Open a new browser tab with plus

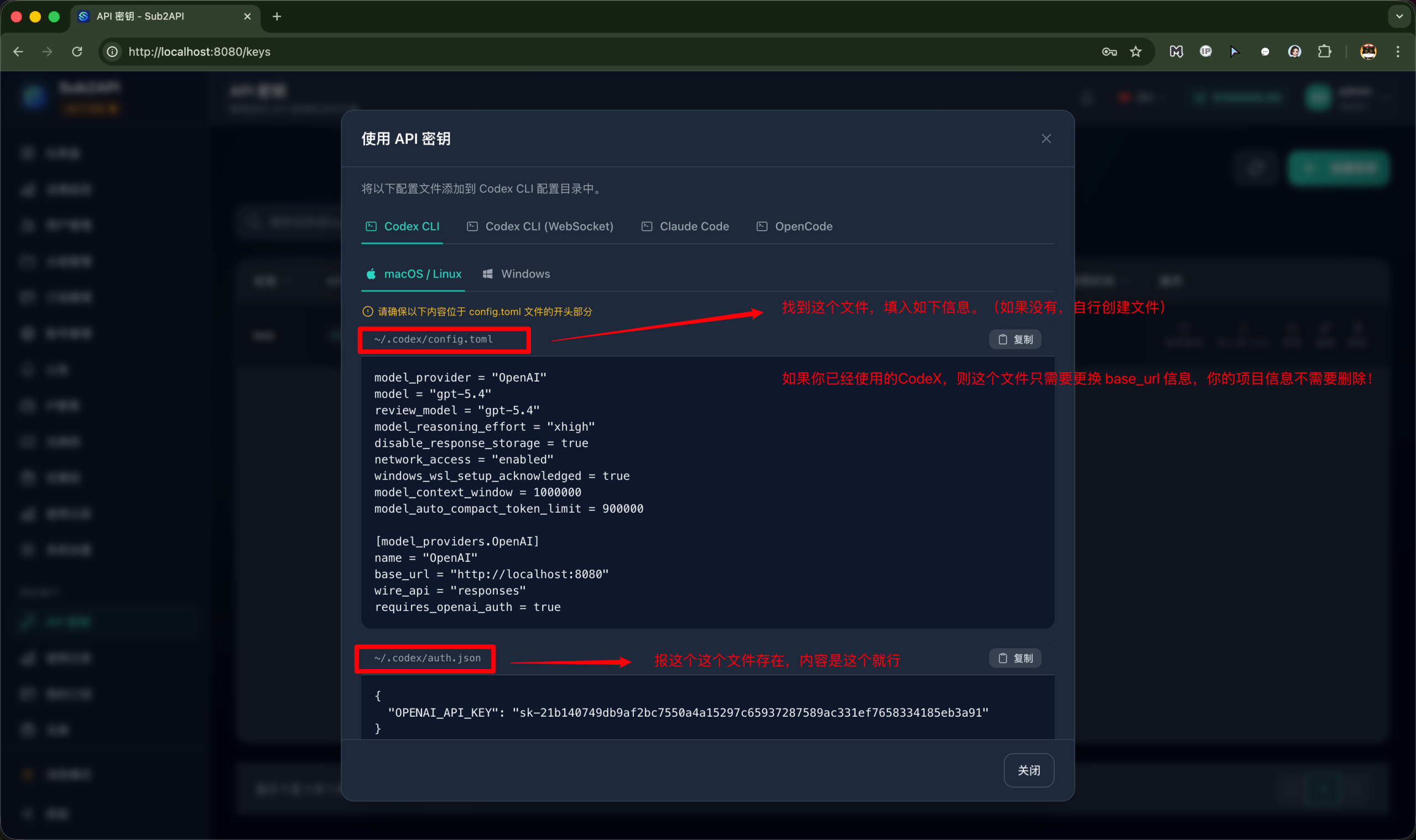[x=277, y=17]
